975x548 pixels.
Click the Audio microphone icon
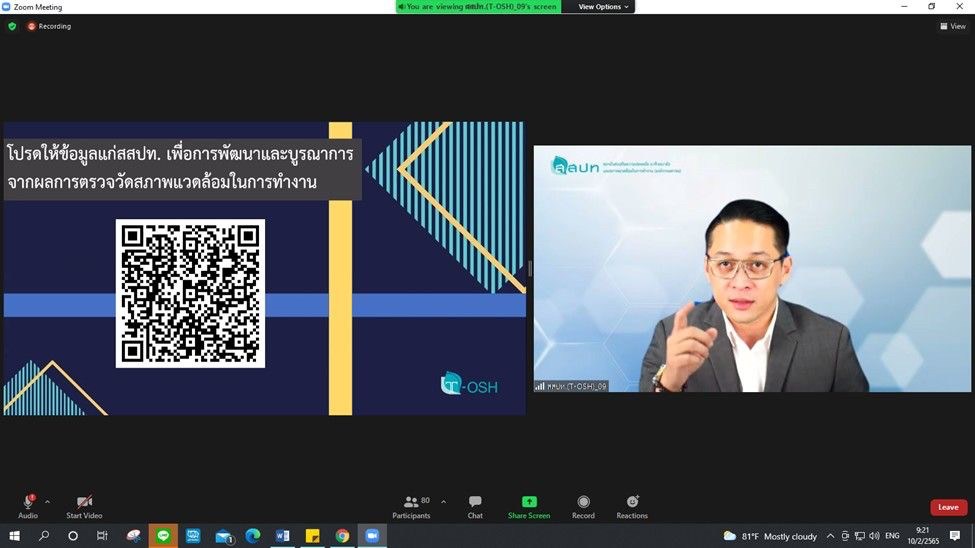29,501
